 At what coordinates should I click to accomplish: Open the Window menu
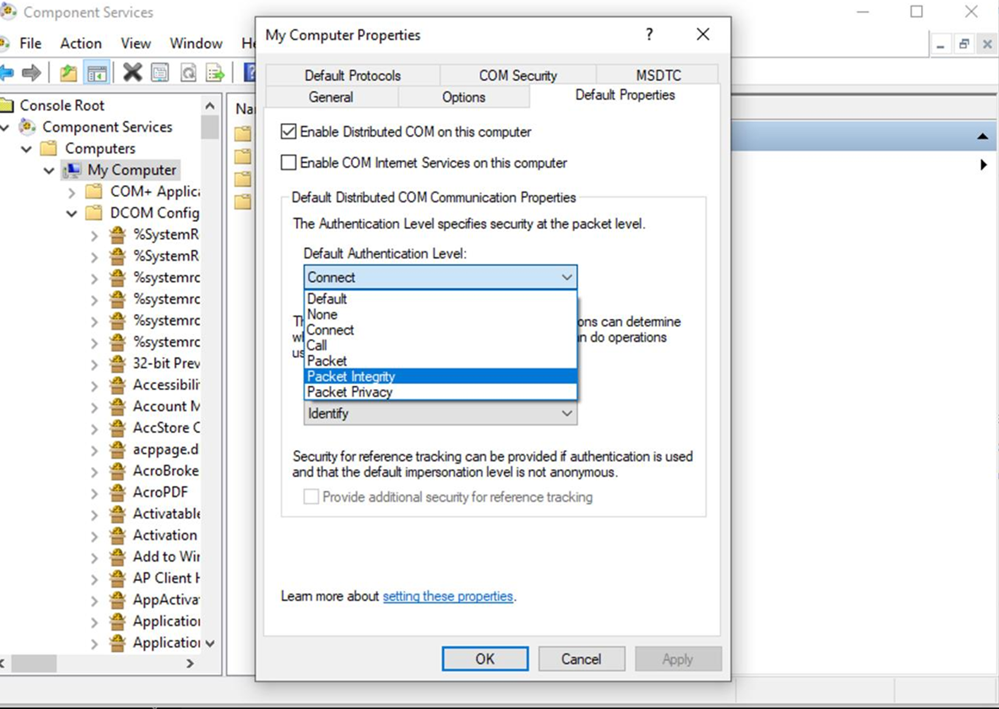[x=196, y=43]
